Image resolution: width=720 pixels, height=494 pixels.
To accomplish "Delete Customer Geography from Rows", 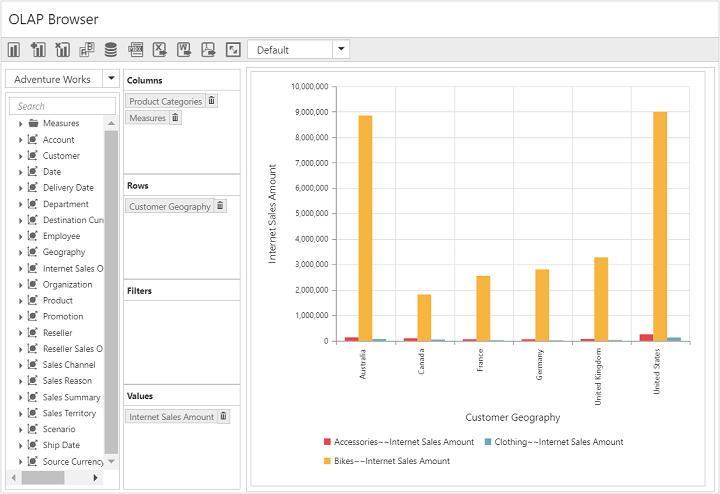I will point(220,206).
